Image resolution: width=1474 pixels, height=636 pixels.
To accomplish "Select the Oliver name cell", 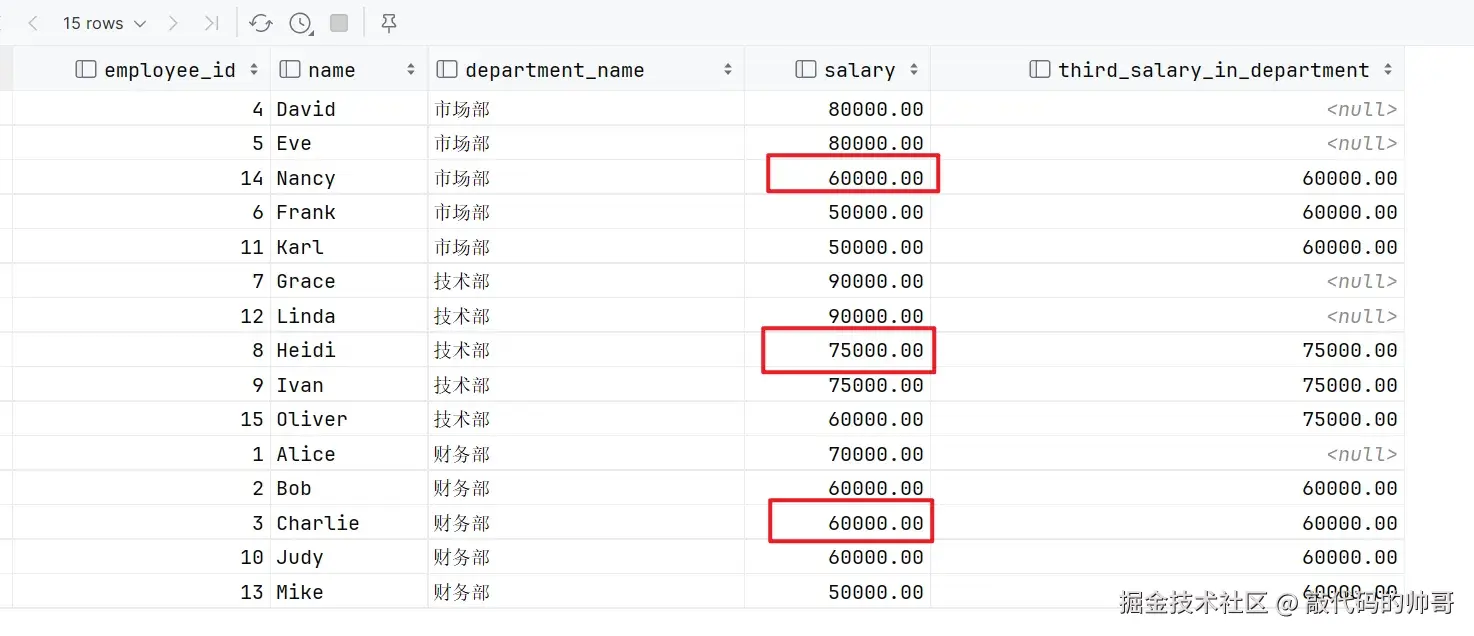I will [x=349, y=419].
